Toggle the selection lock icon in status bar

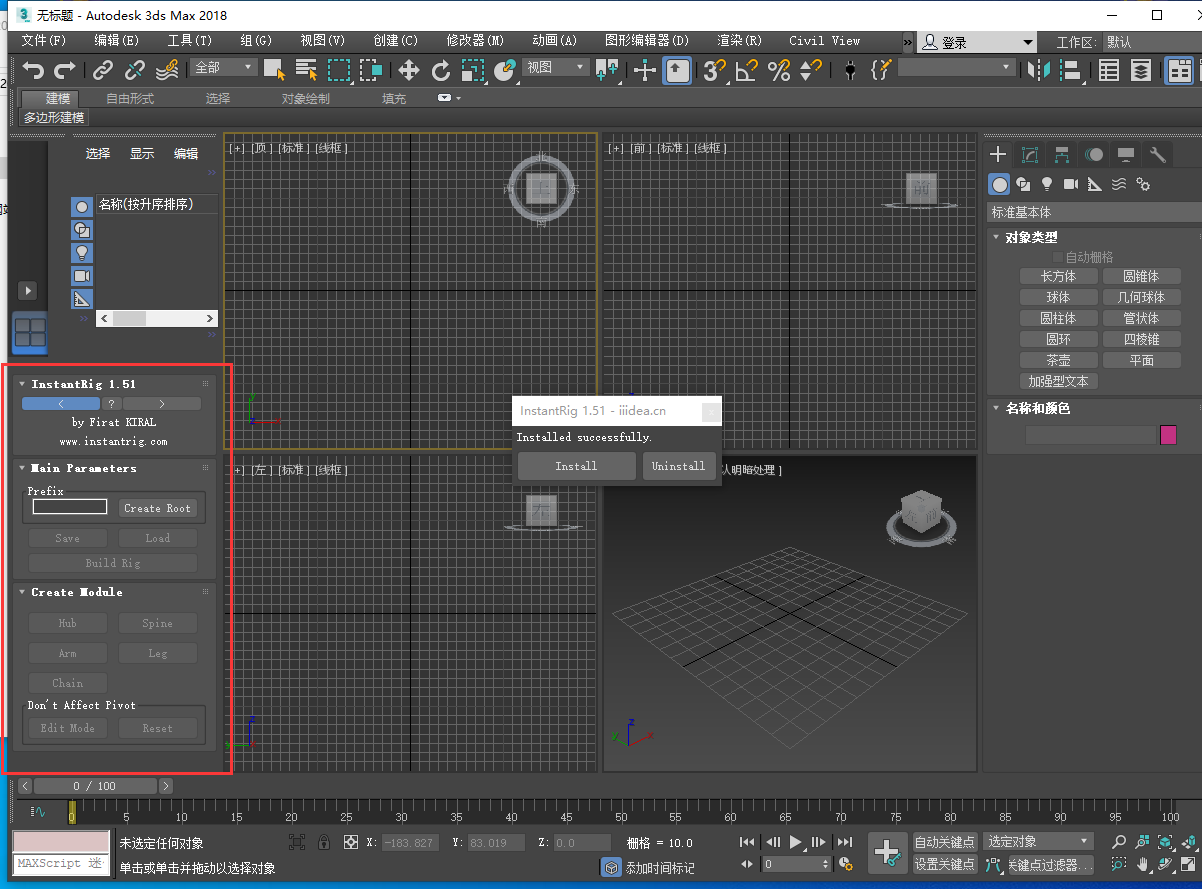(323, 842)
